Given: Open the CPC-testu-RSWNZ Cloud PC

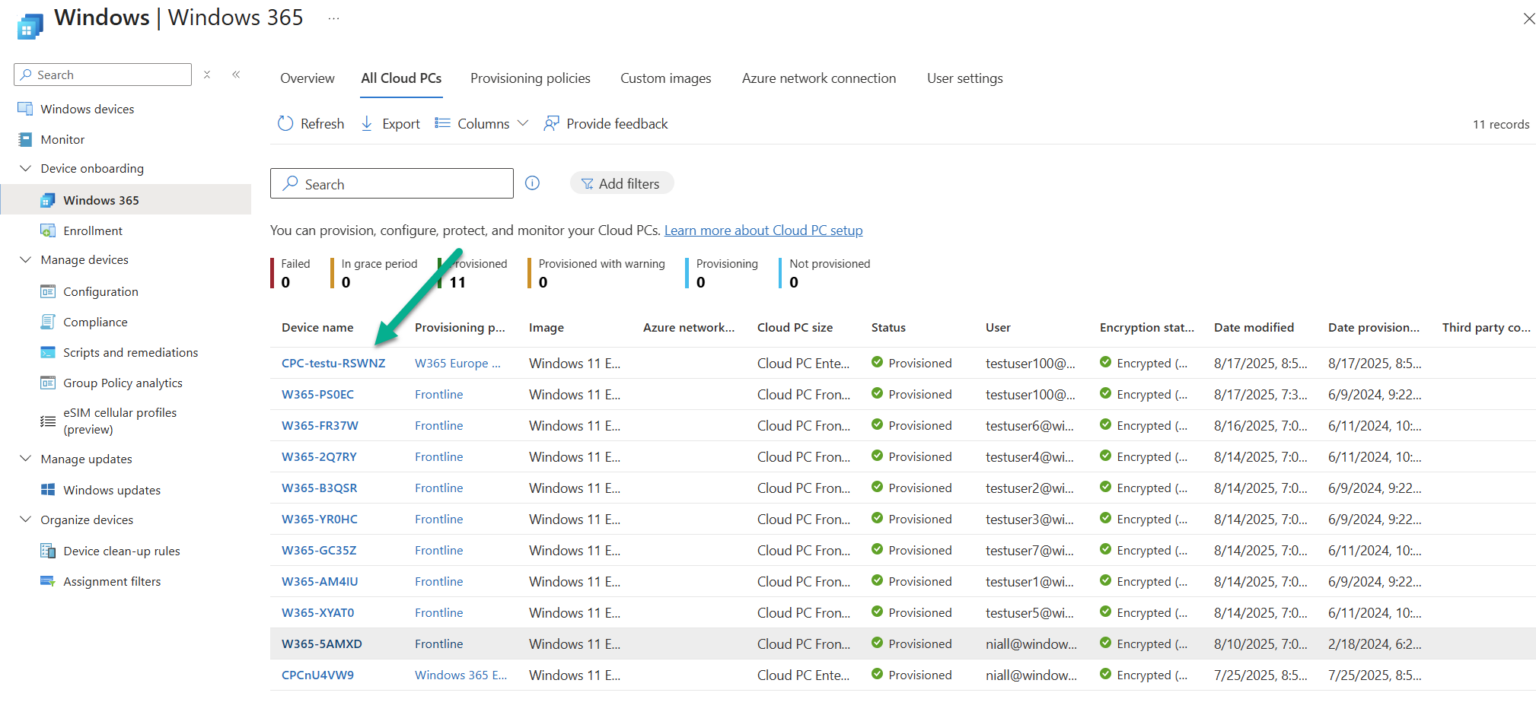Looking at the screenshot, I should pyautogui.click(x=334, y=363).
